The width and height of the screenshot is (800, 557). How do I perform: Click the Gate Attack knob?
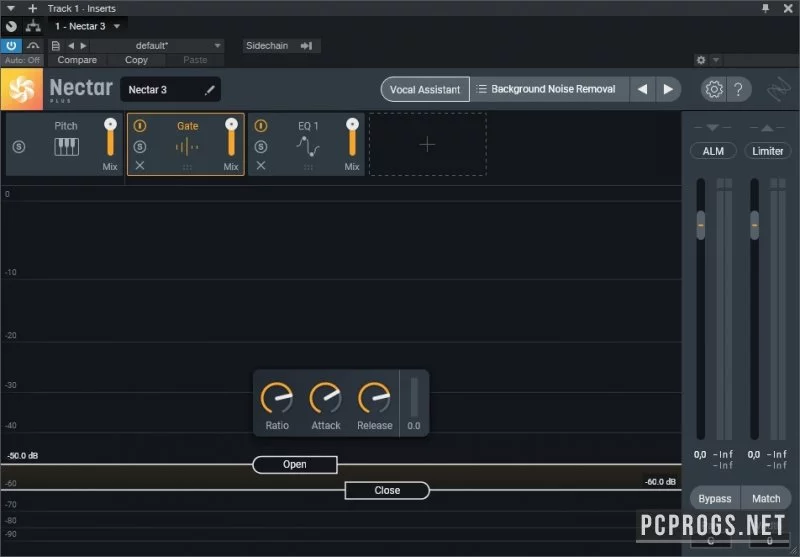pos(326,397)
